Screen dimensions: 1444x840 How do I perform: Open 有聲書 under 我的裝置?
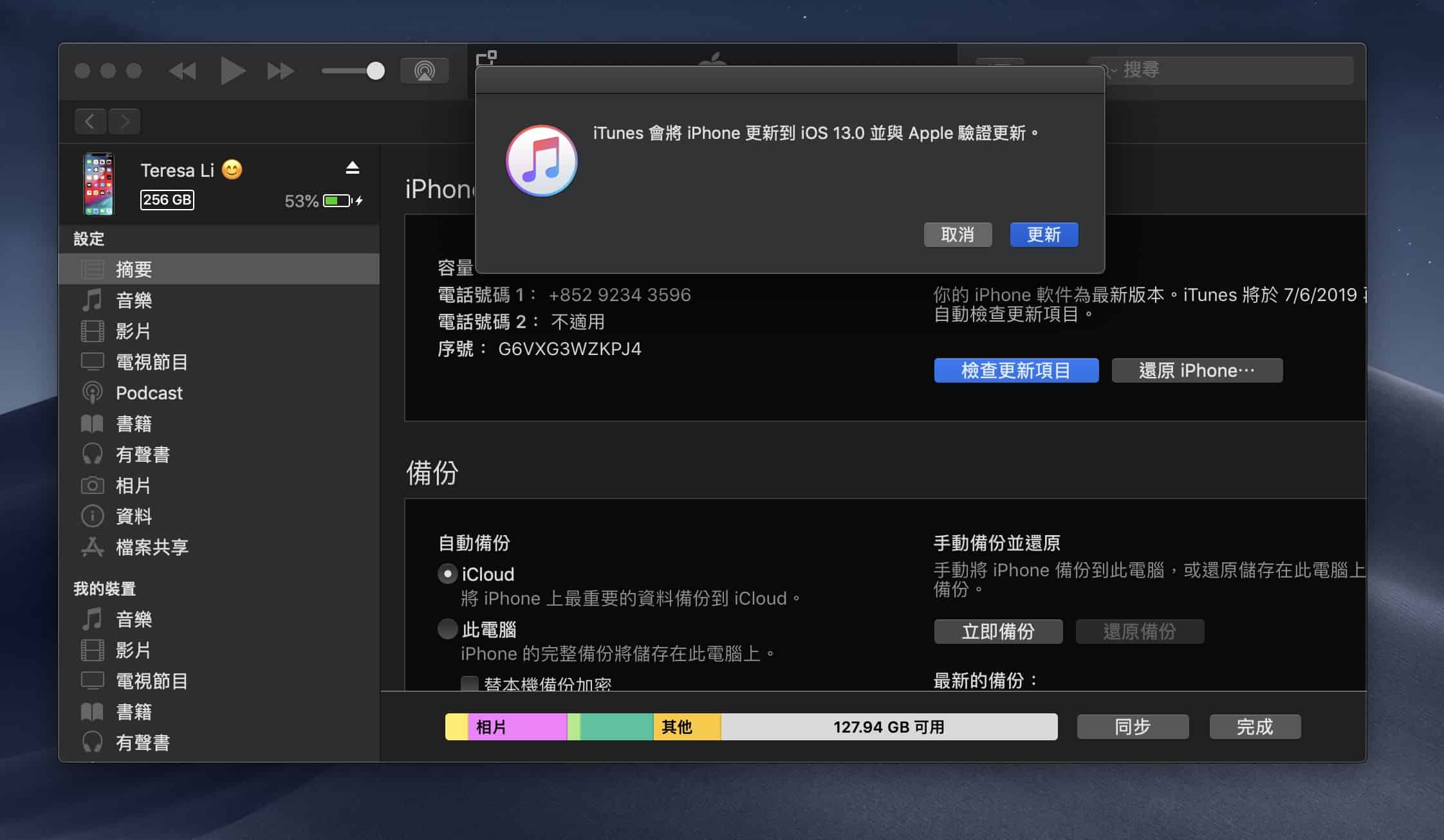pos(219,742)
